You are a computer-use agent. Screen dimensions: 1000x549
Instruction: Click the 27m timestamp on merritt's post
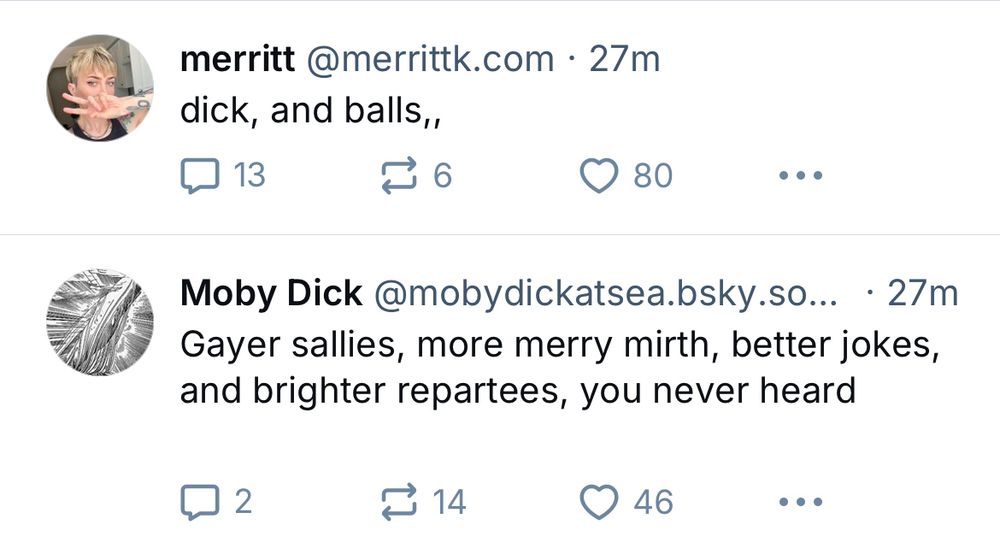coord(624,59)
